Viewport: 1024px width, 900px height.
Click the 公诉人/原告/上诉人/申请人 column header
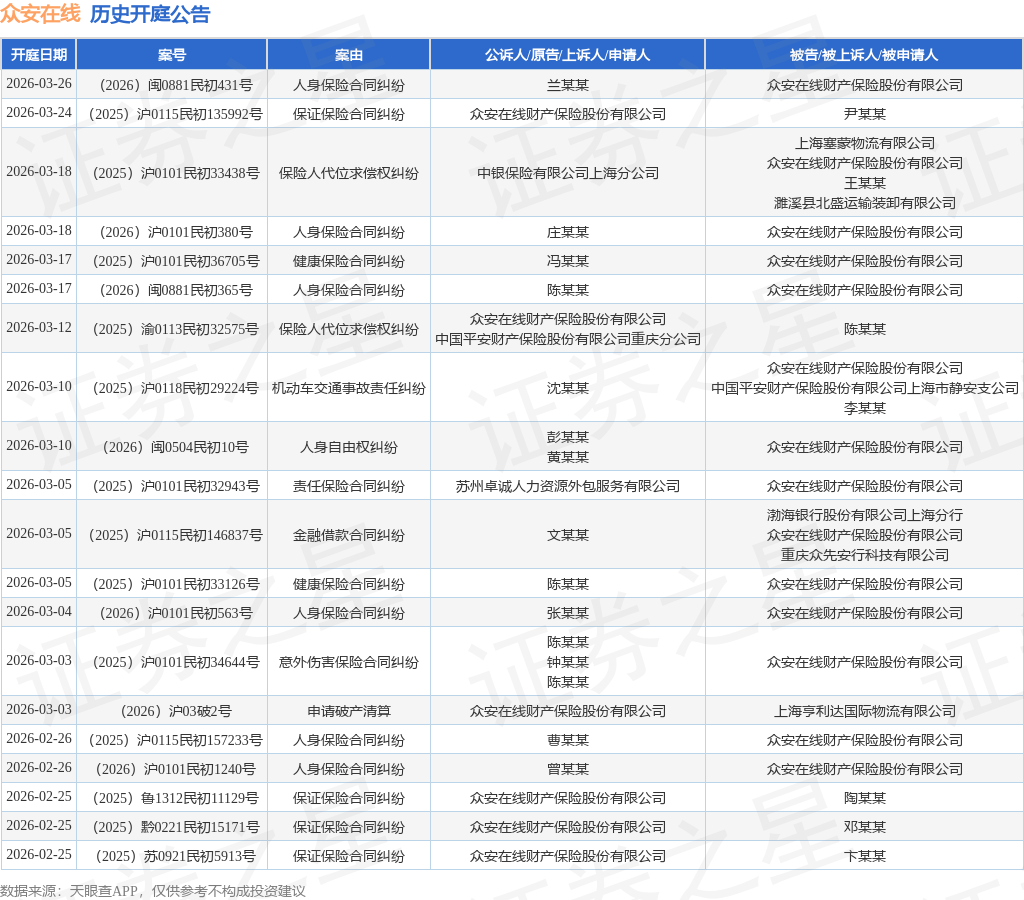click(567, 55)
